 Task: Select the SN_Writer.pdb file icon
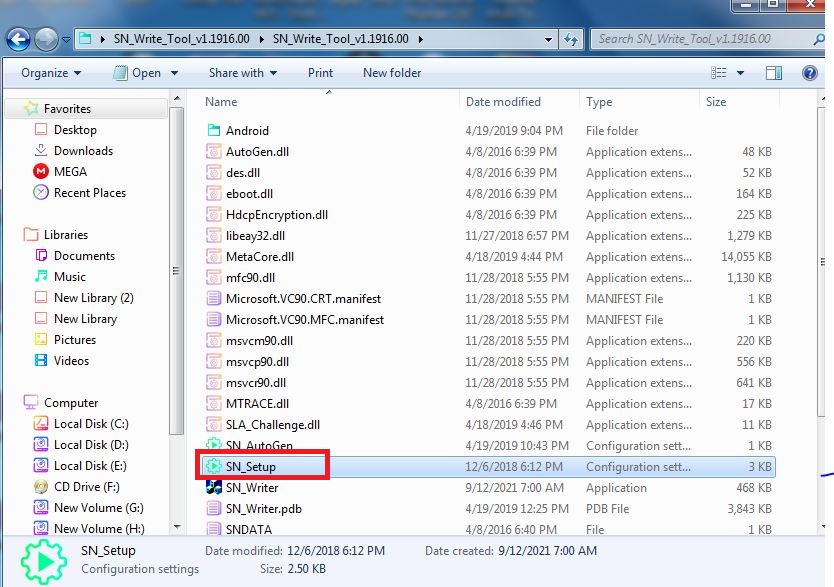pos(213,508)
